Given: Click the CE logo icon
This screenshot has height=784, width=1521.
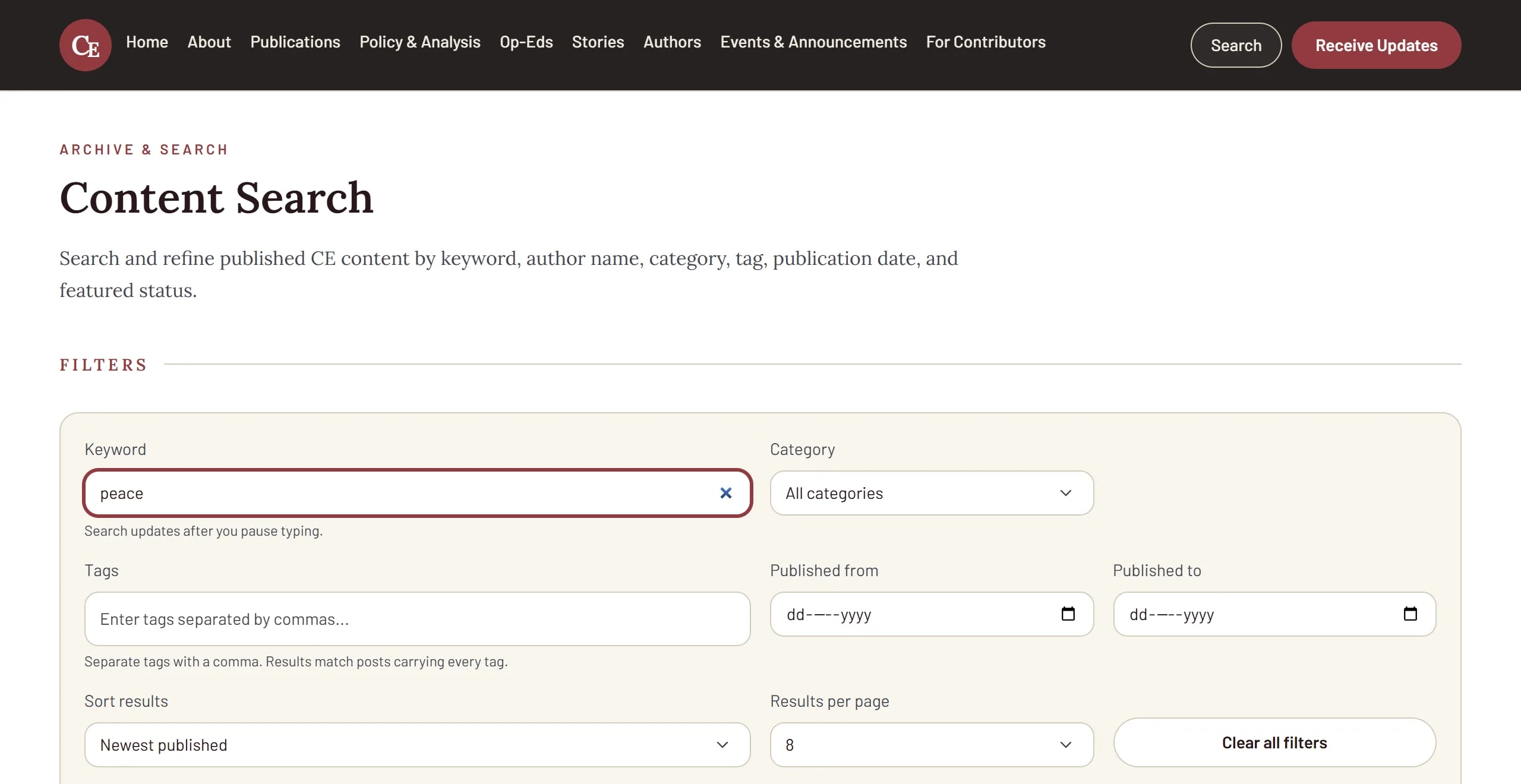Looking at the screenshot, I should pos(86,45).
